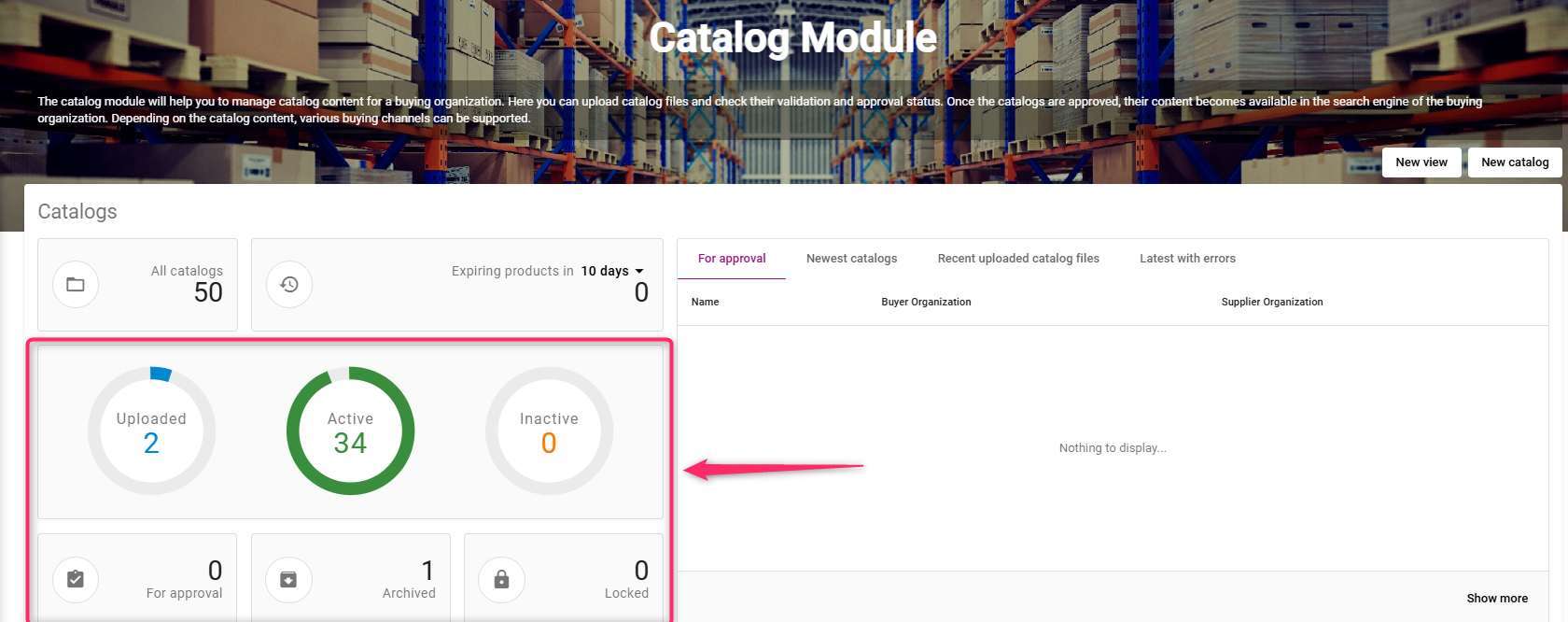Viewport: 1568px width, 622px height.
Task: Select the Inactive catalogs circle
Action: [549, 431]
